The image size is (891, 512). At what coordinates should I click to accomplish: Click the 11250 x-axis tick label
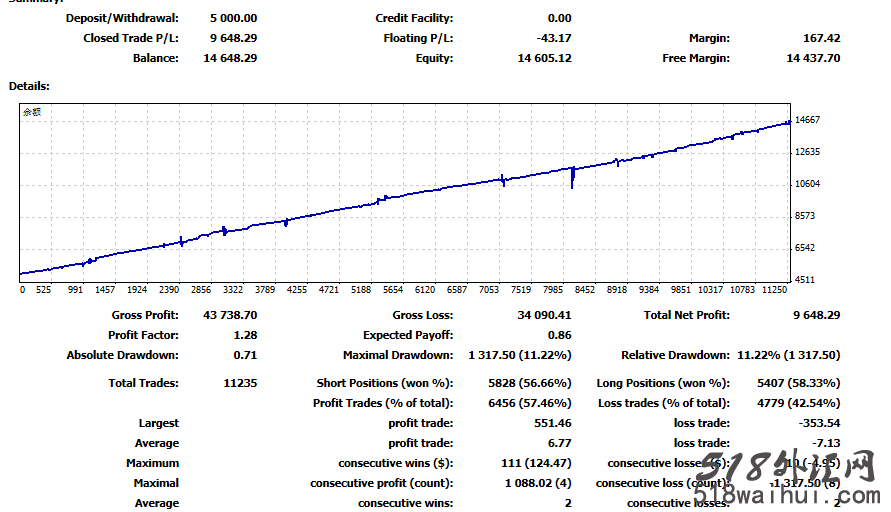click(775, 290)
